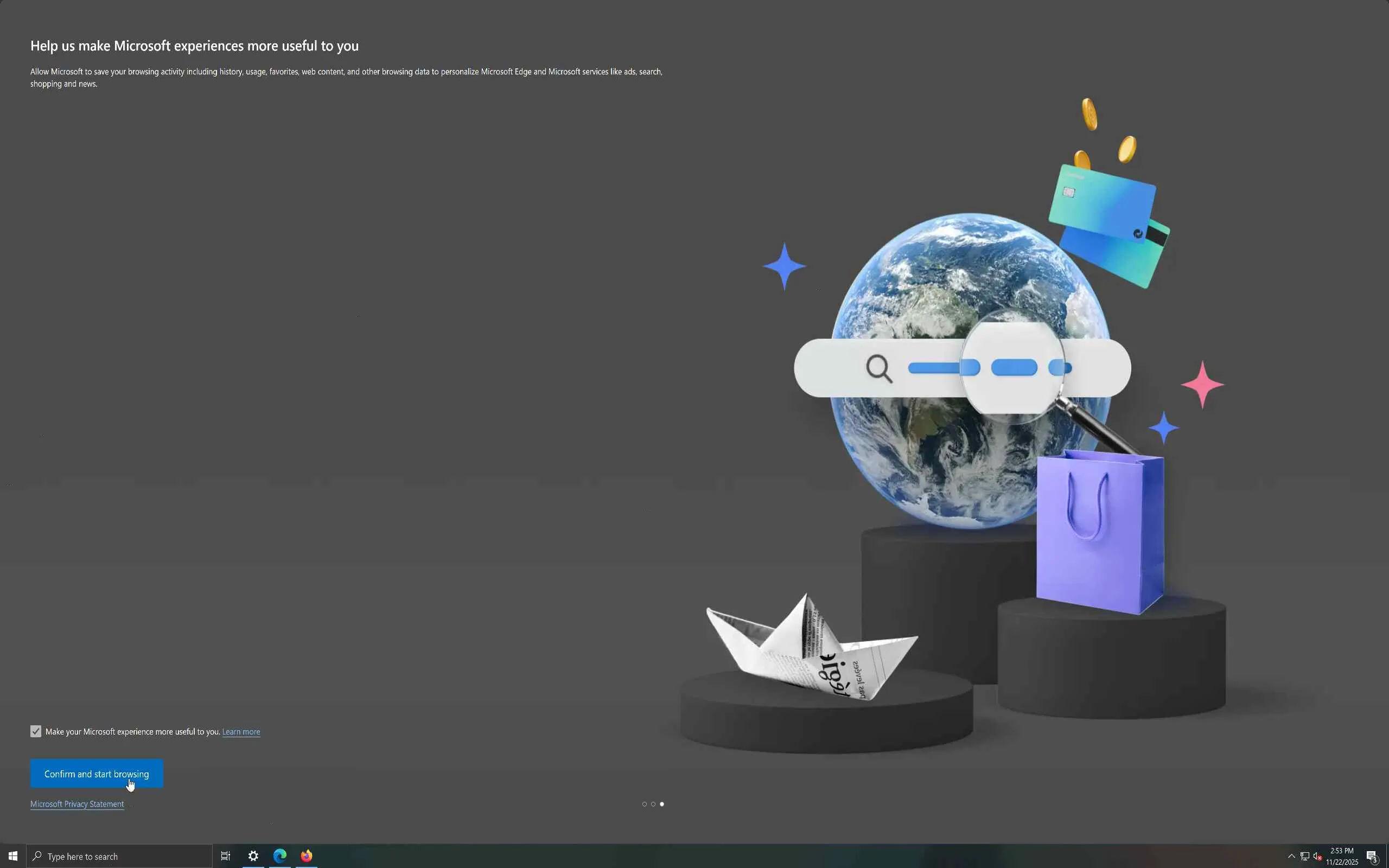This screenshot has height=868, width=1389.
Task: Open the Windows Start menu
Action: [x=12, y=856]
